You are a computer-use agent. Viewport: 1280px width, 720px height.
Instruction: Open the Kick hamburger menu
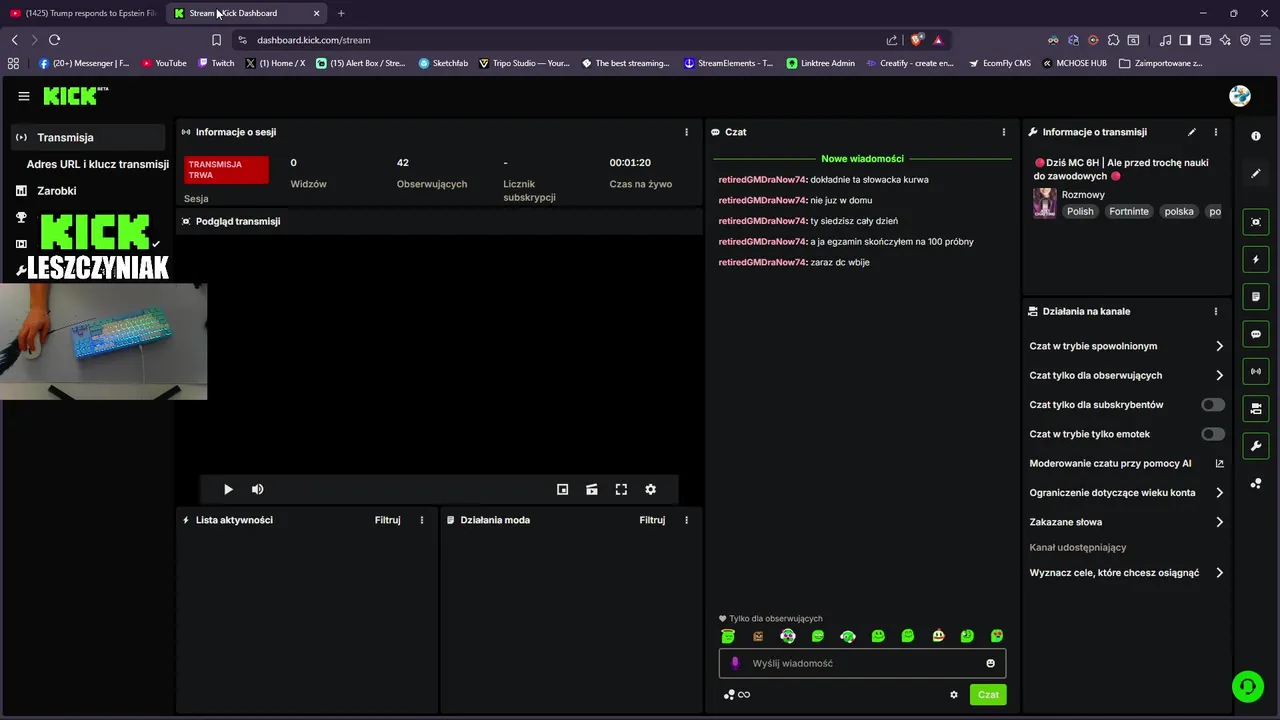click(x=24, y=96)
